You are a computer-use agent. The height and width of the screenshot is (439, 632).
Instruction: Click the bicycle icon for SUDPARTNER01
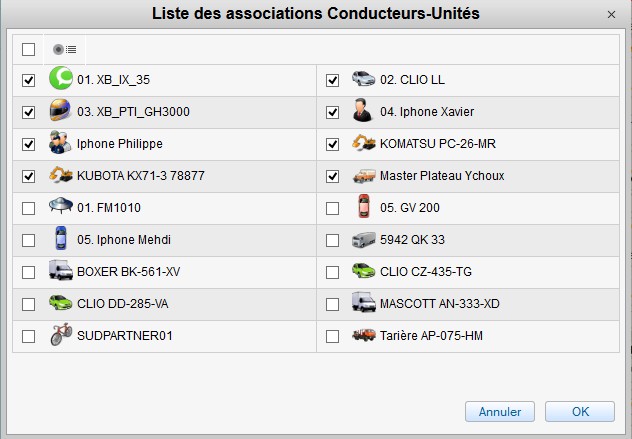pyautogui.click(x=61, y=334)
